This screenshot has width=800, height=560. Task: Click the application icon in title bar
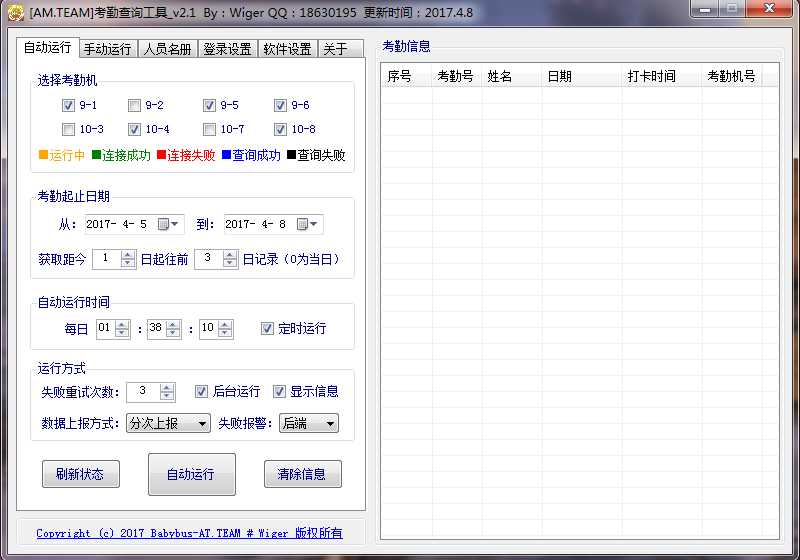pyautogui.click(x=15, y=13)
